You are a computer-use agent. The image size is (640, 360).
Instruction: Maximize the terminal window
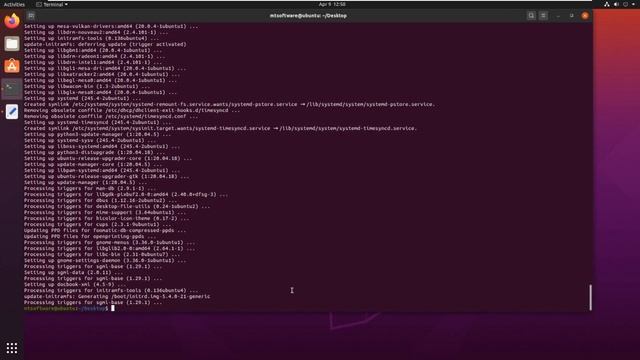click(571, 16)
